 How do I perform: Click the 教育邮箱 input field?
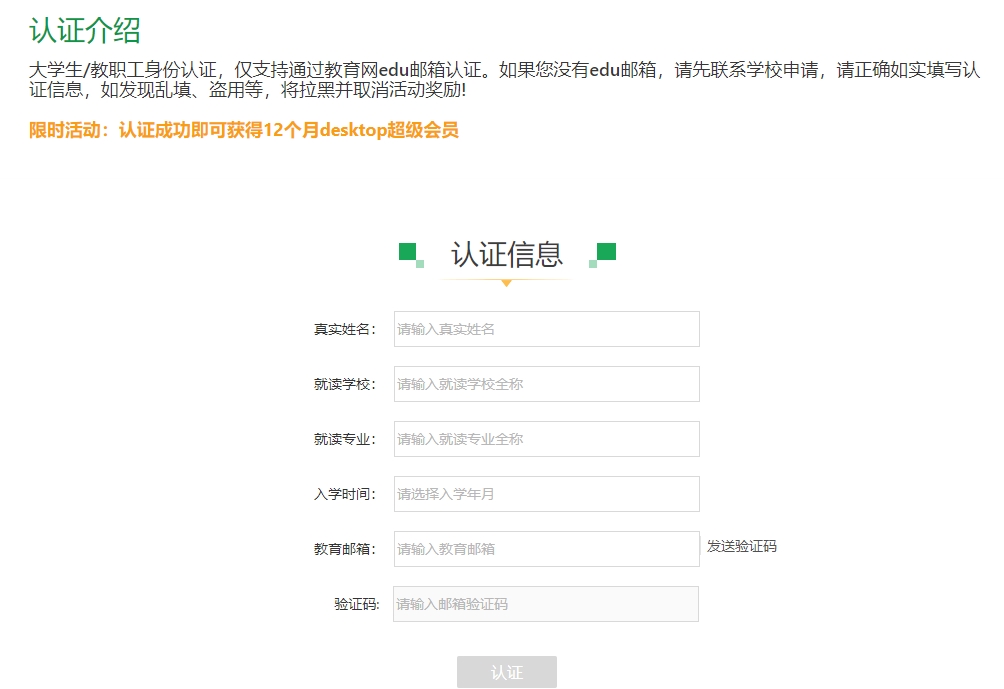pyautogui.click(x=546, y=549)
